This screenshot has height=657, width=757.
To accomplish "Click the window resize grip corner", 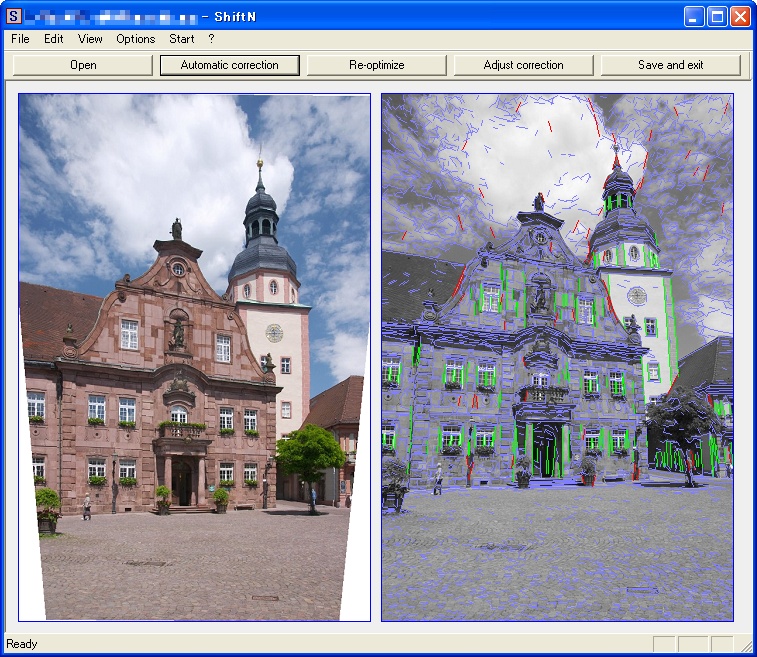I will coord(745,645).
